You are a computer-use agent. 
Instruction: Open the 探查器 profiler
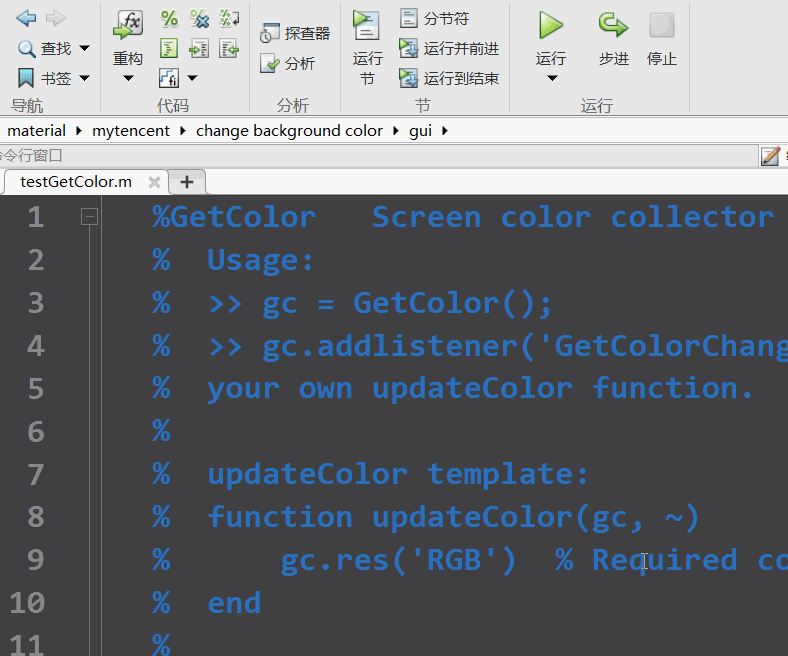(x=295, y=34)
